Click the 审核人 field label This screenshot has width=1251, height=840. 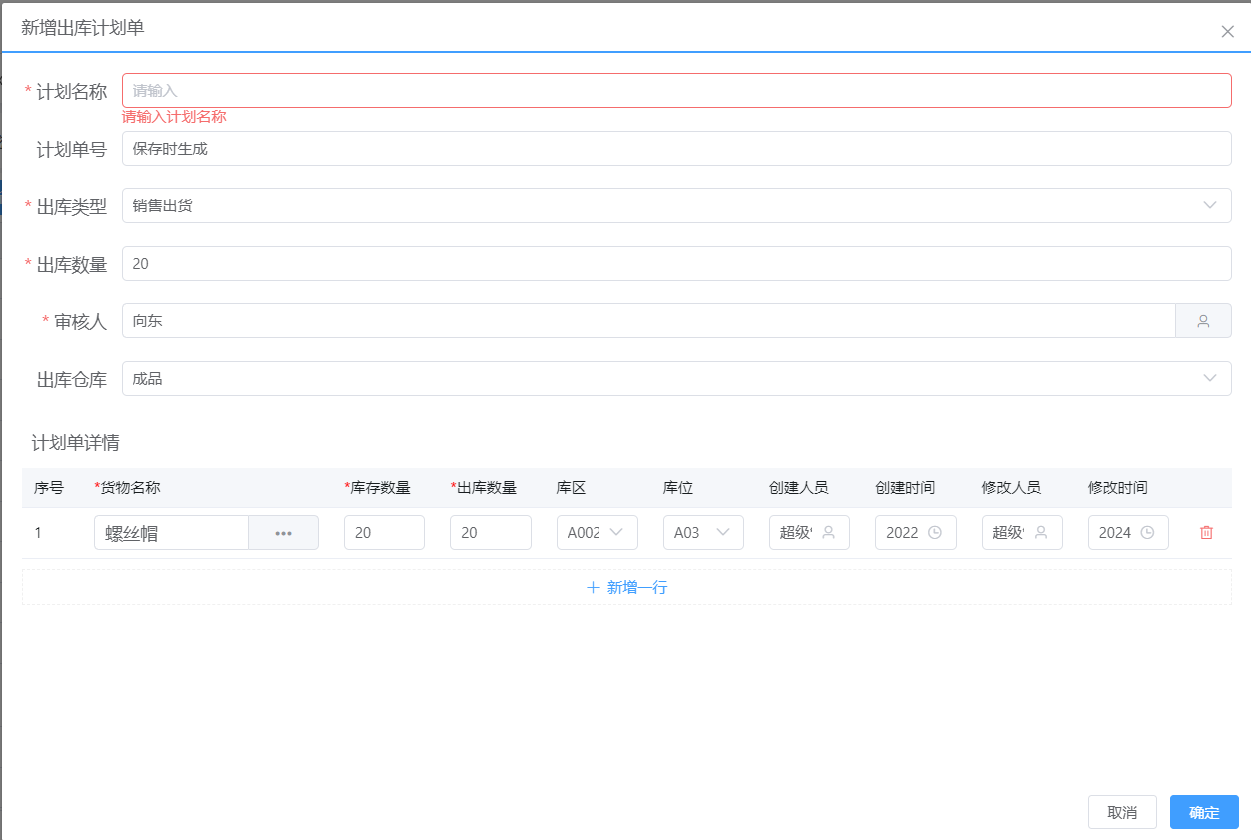coord(80,321)
